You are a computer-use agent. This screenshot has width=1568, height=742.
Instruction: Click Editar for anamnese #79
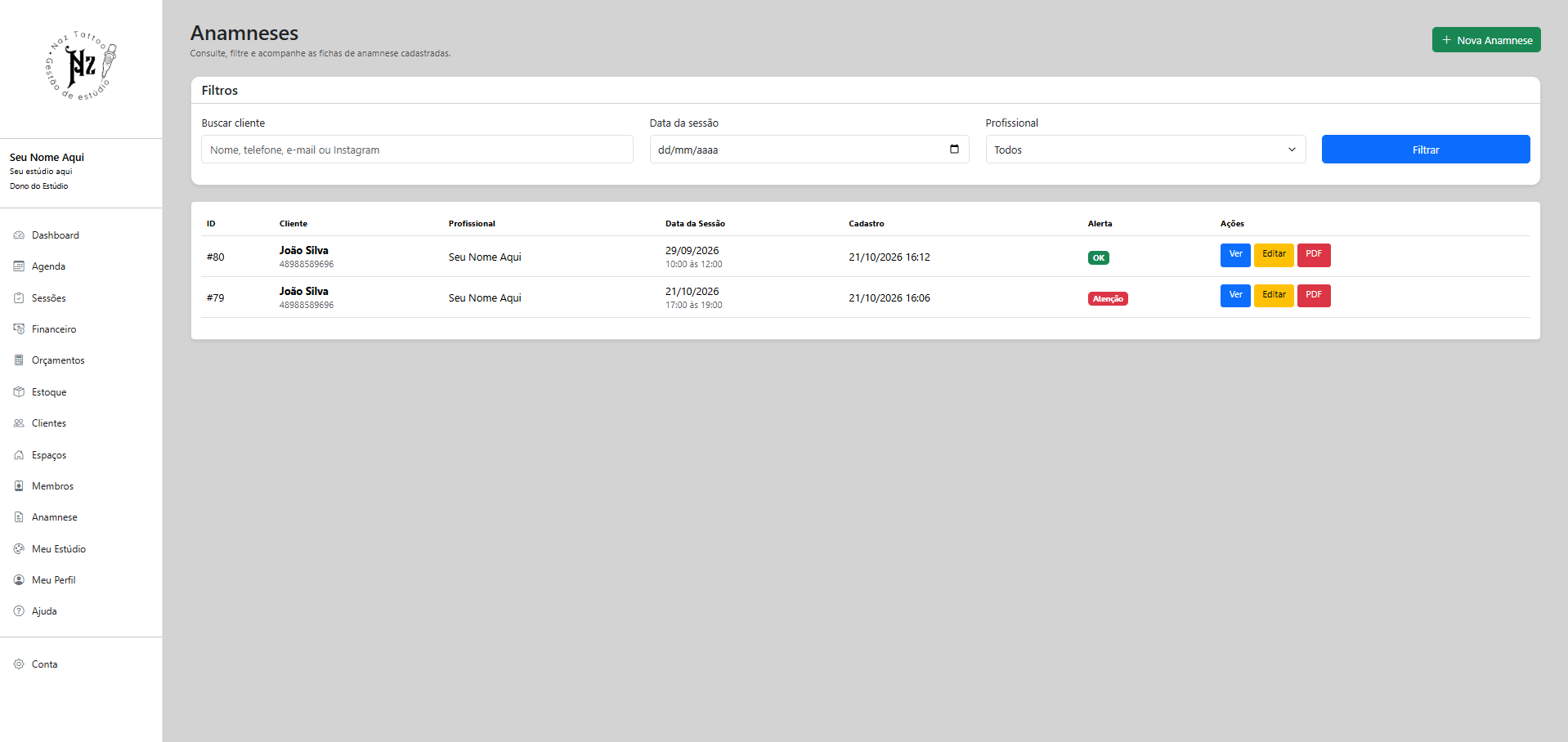pos(1274,296)
